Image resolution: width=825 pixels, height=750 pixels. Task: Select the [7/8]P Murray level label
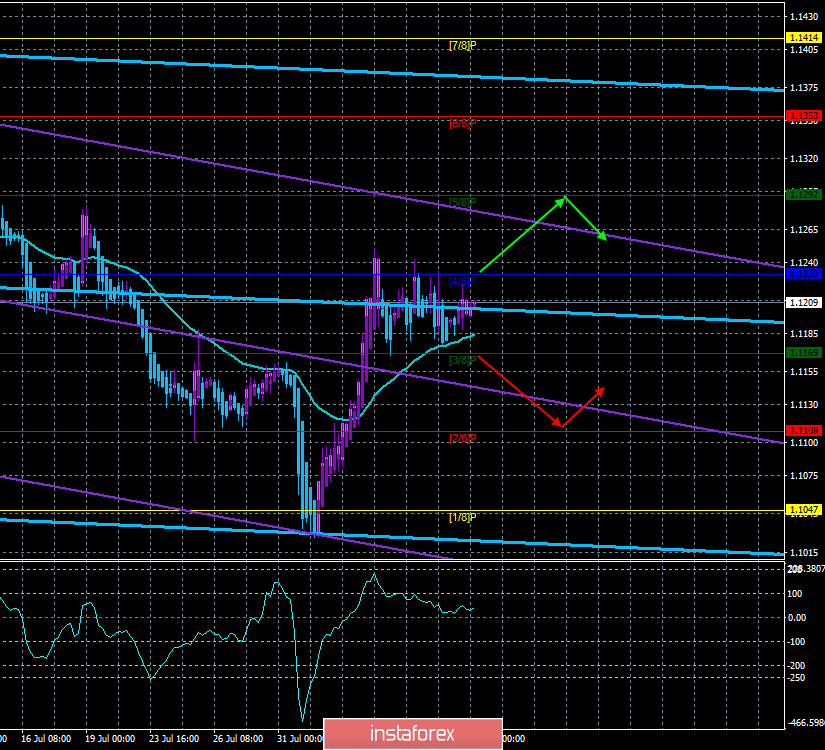tap(462, 45)
